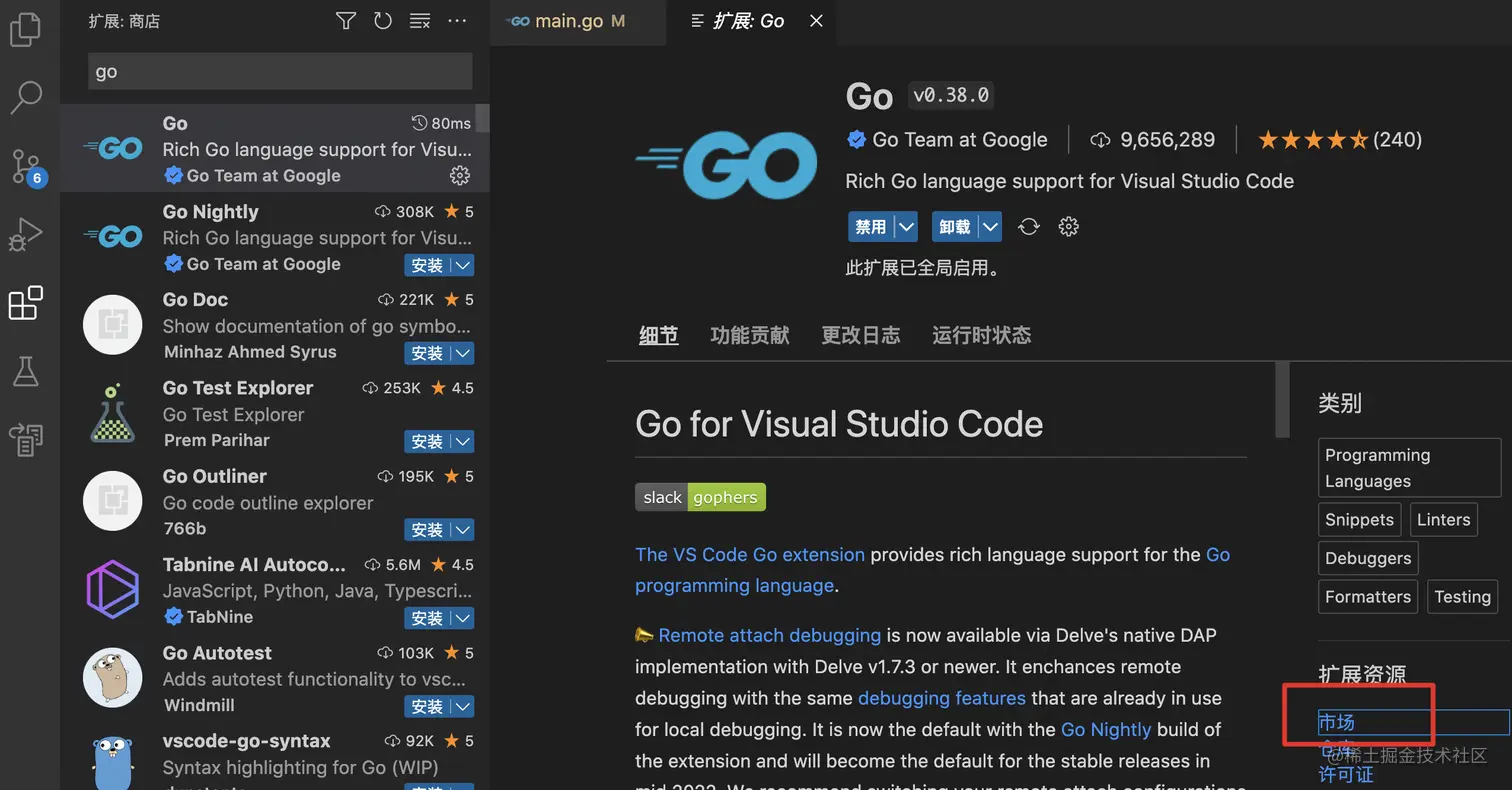Open manage gear for Go in list
1512x790 pixels.
[460, 176]
